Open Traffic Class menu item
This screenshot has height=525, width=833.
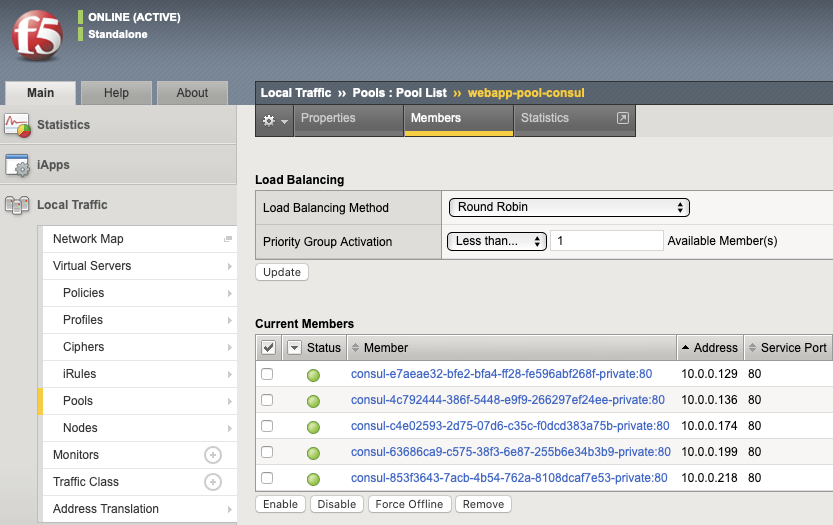[x=140, y=482]
